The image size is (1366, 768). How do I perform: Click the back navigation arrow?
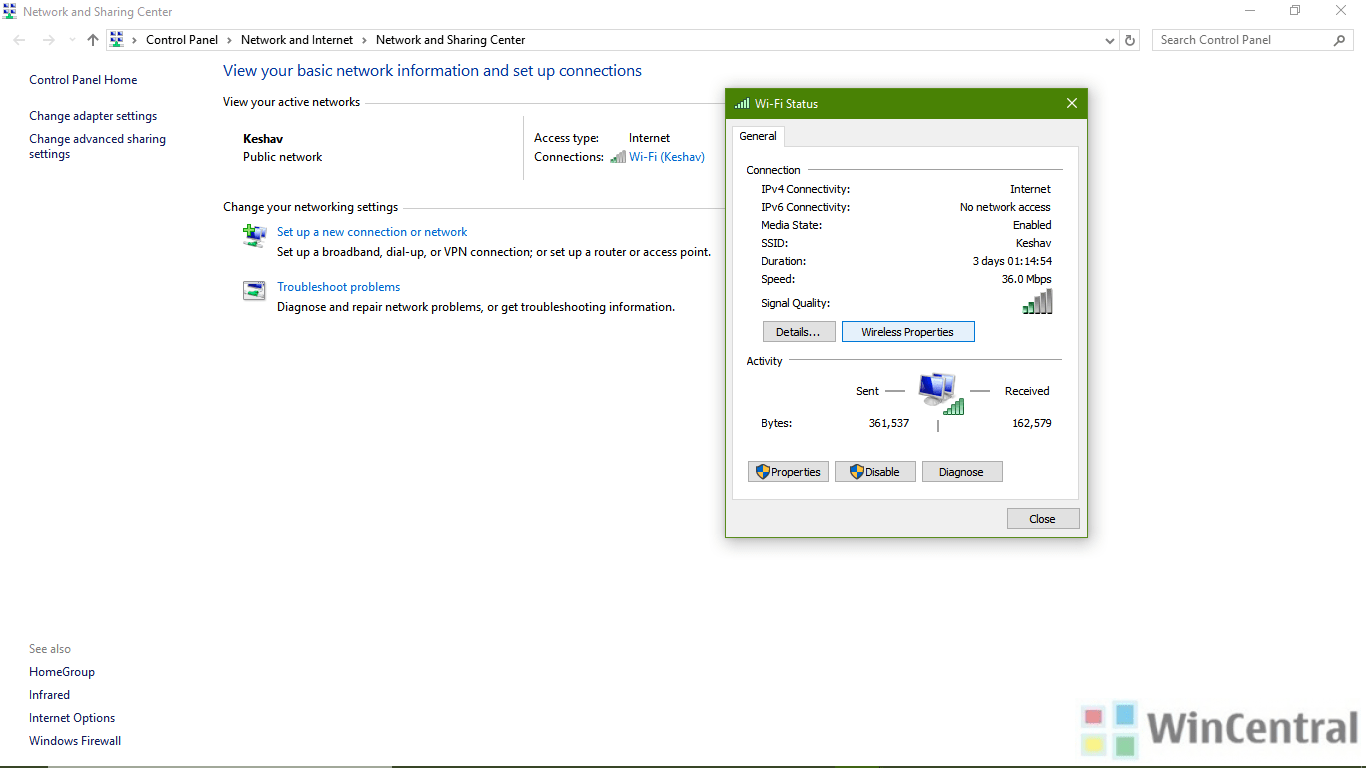(x=18, y=40)
